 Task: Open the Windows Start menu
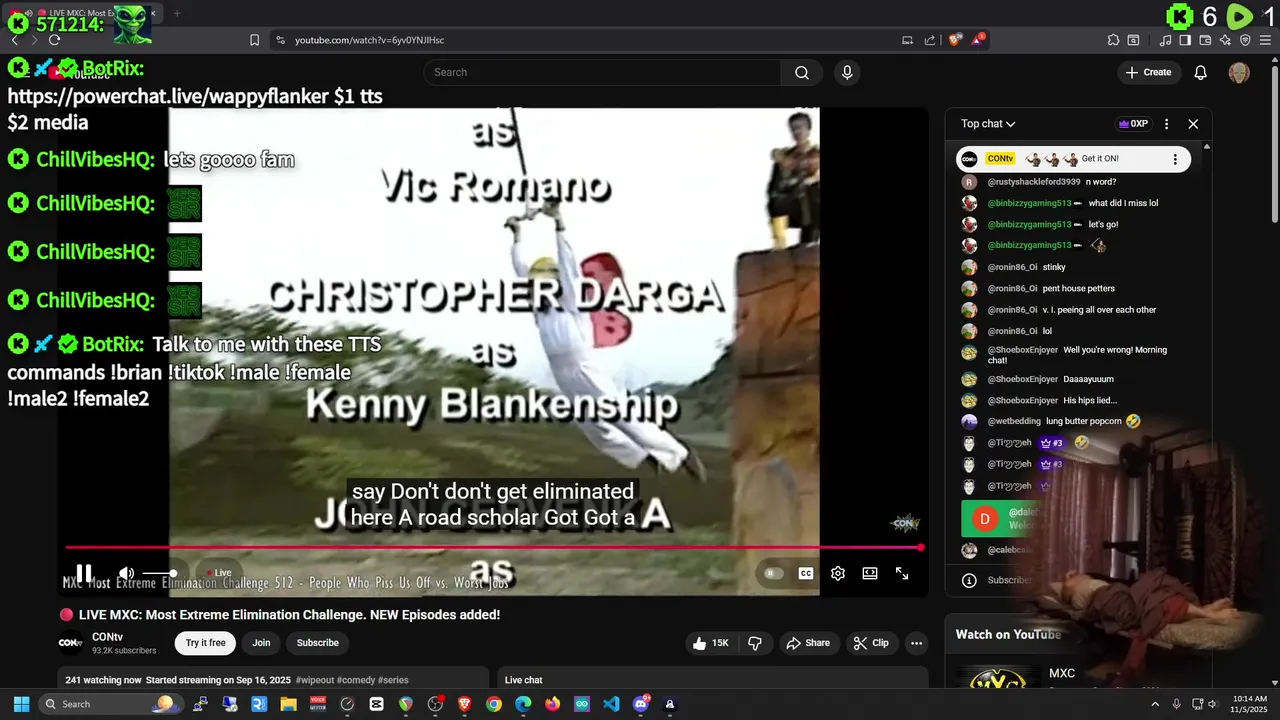point(21,704)
